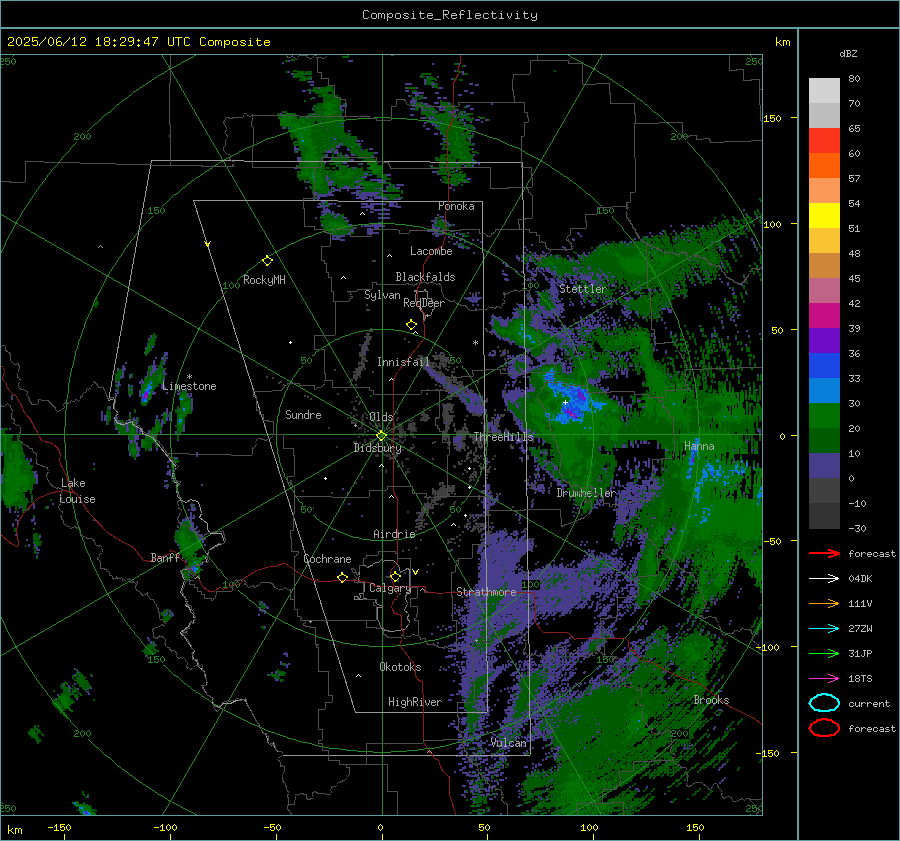Select the white 04DK arrow legend symbol
The width and height of the screenshot is (900, 841).
[x=824, y=579]
